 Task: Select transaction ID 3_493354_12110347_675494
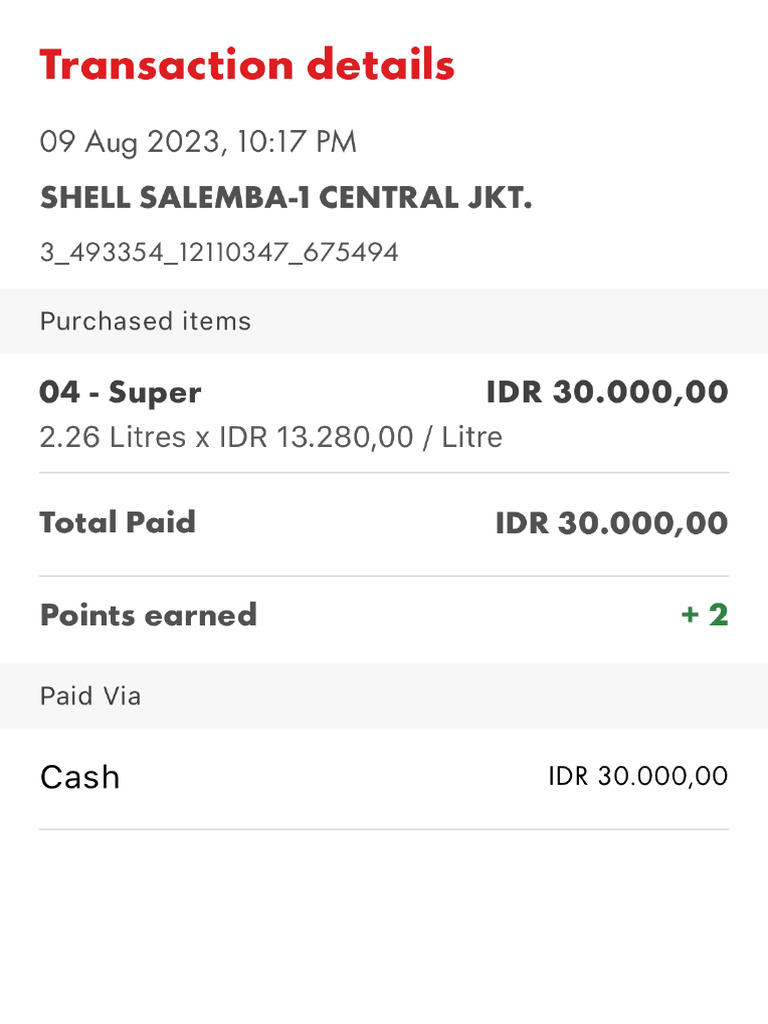click(x=219, y=252)
